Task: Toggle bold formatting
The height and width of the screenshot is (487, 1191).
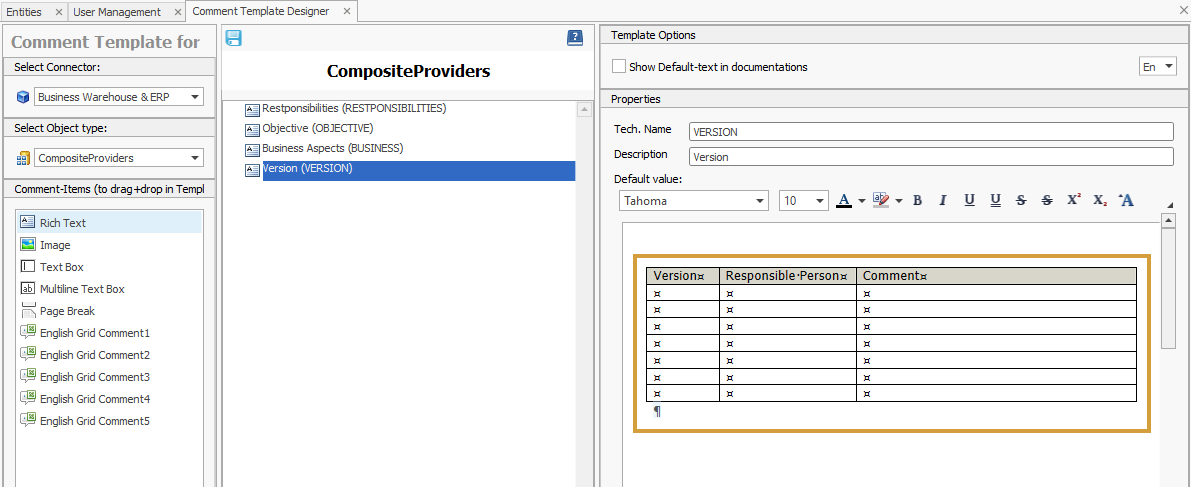Action: [917, 200]
